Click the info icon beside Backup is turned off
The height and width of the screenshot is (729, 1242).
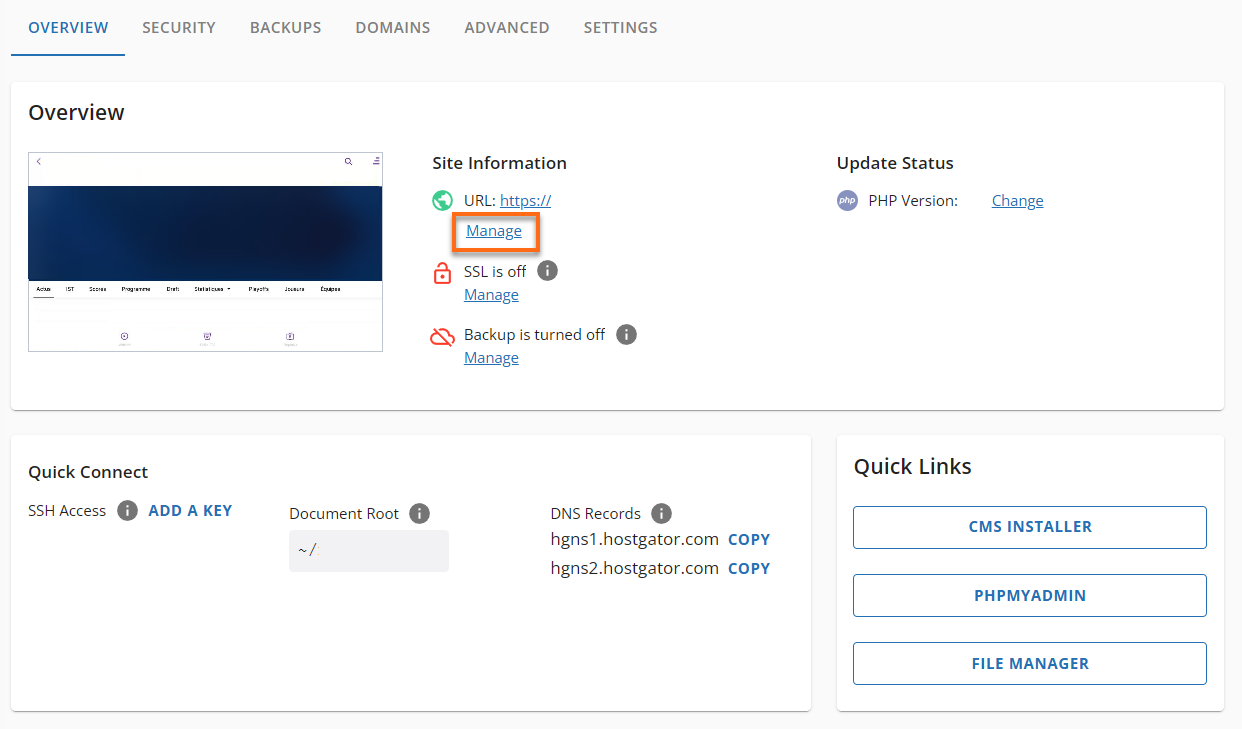626,334
